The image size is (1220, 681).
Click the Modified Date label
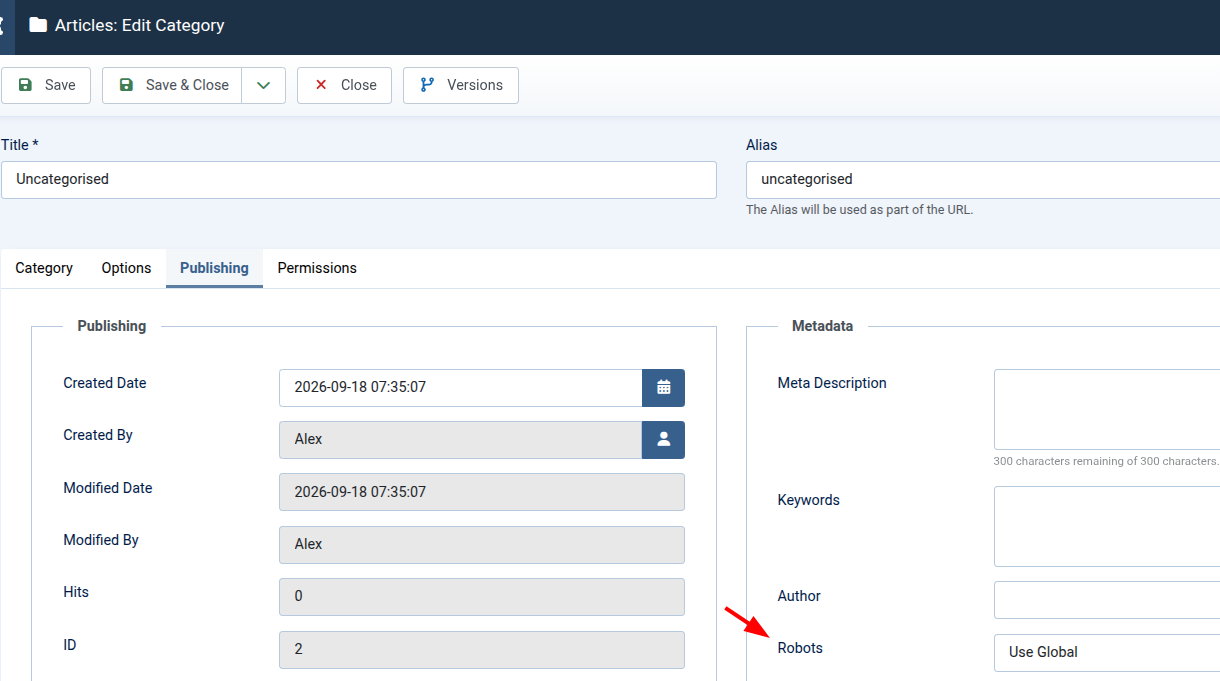pos(108,488)
